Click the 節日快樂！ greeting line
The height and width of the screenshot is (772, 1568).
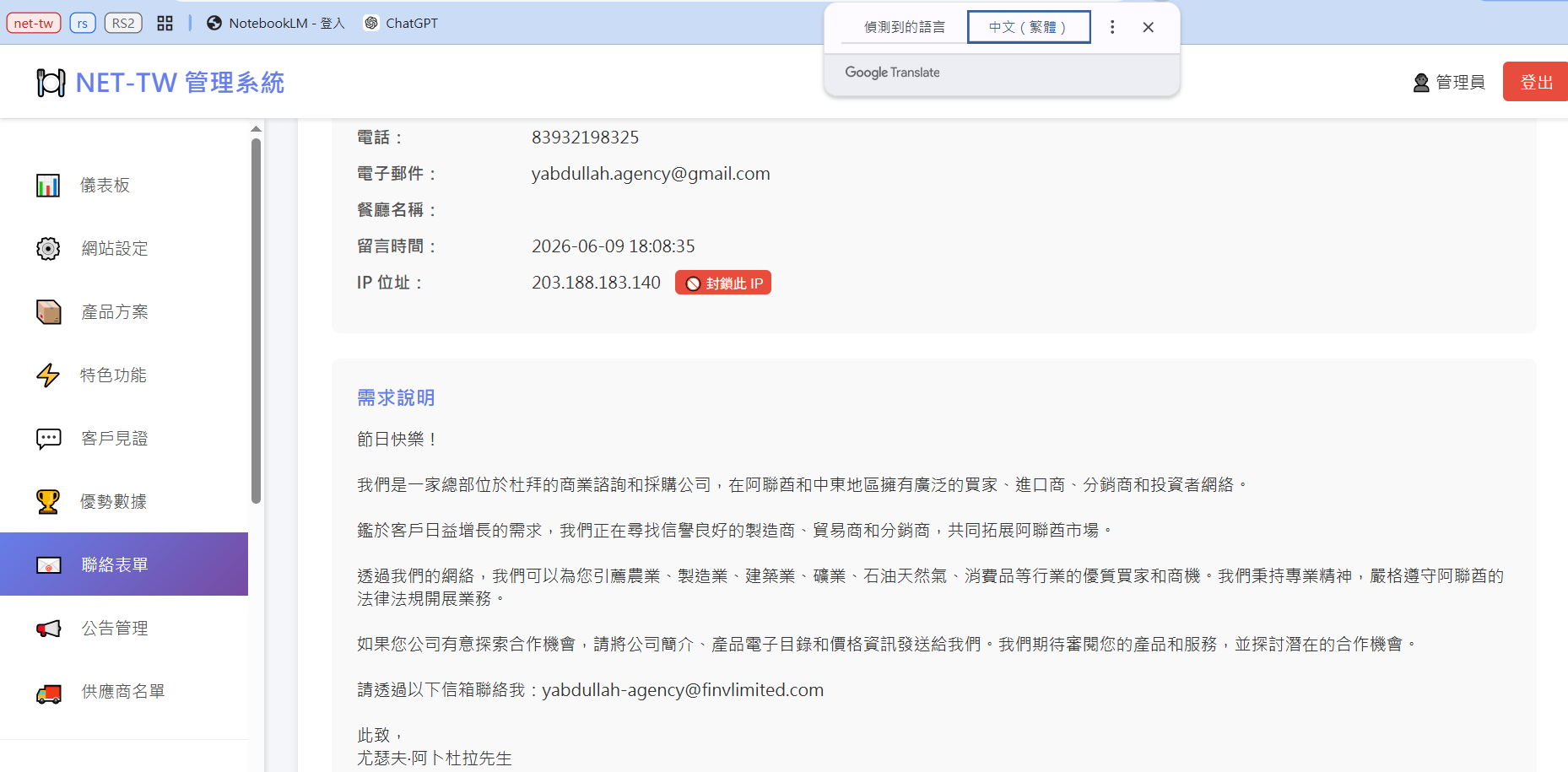398,439
